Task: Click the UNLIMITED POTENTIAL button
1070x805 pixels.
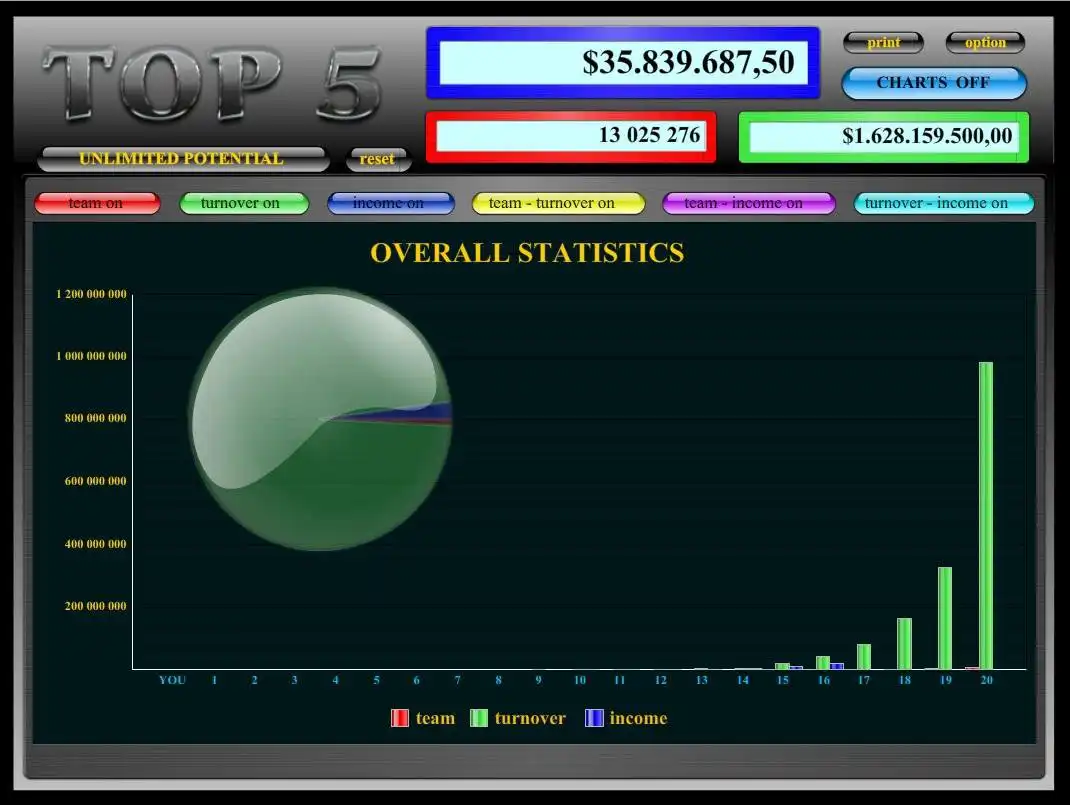Action: point(183,159)
